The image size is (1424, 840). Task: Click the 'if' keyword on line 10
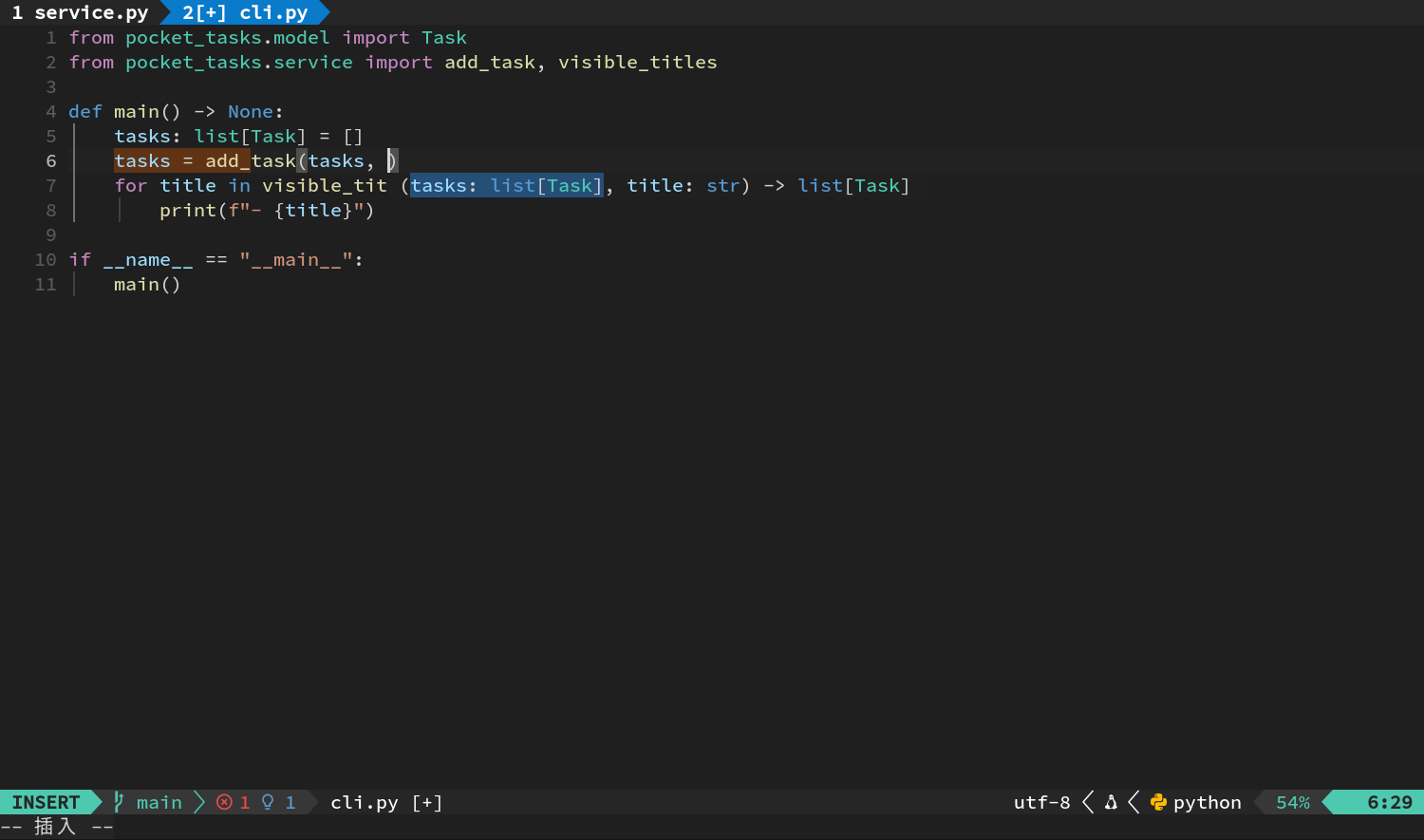pyautogui.click(x=80, y=260)
